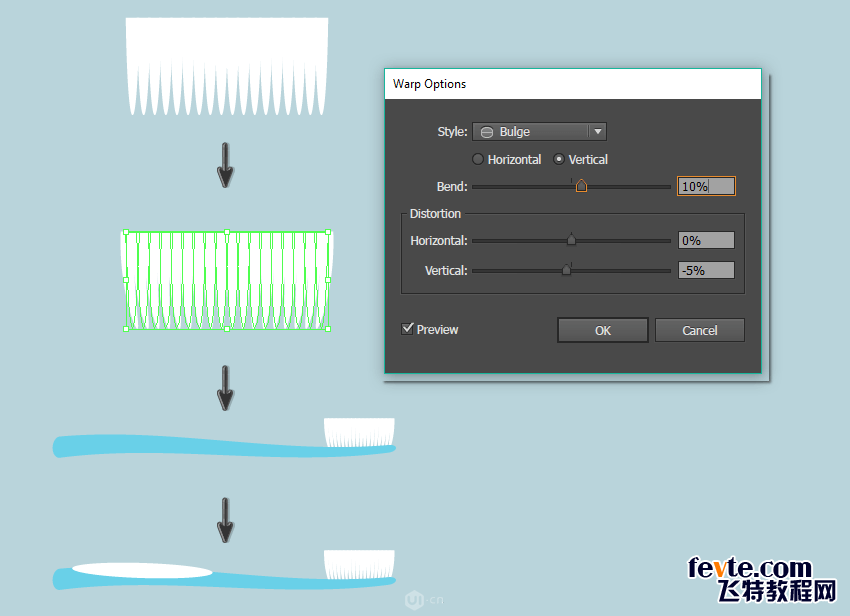Click the Distortion Horizontal 0% field
The height and width of the screenshot is (616, 850).
(706, 240)
